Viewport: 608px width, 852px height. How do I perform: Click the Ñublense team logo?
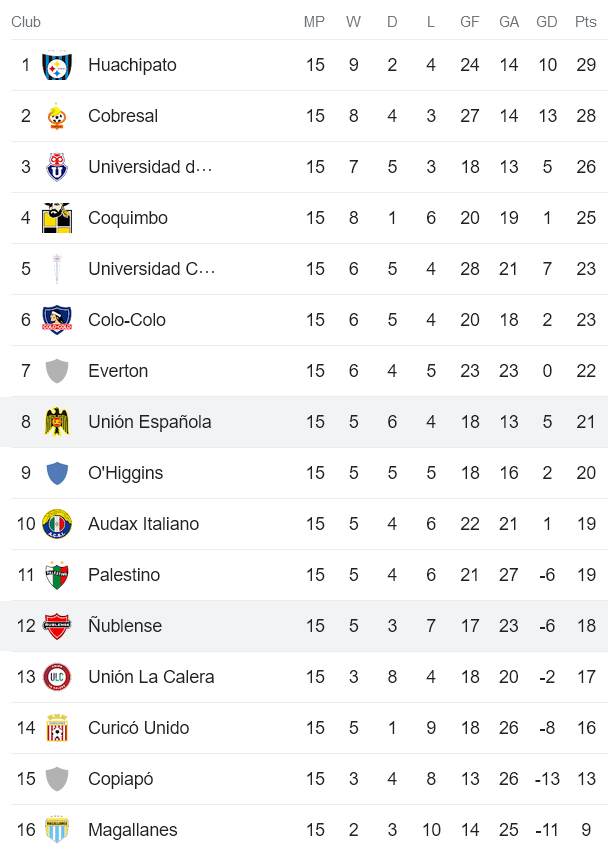tap(57, 625)
